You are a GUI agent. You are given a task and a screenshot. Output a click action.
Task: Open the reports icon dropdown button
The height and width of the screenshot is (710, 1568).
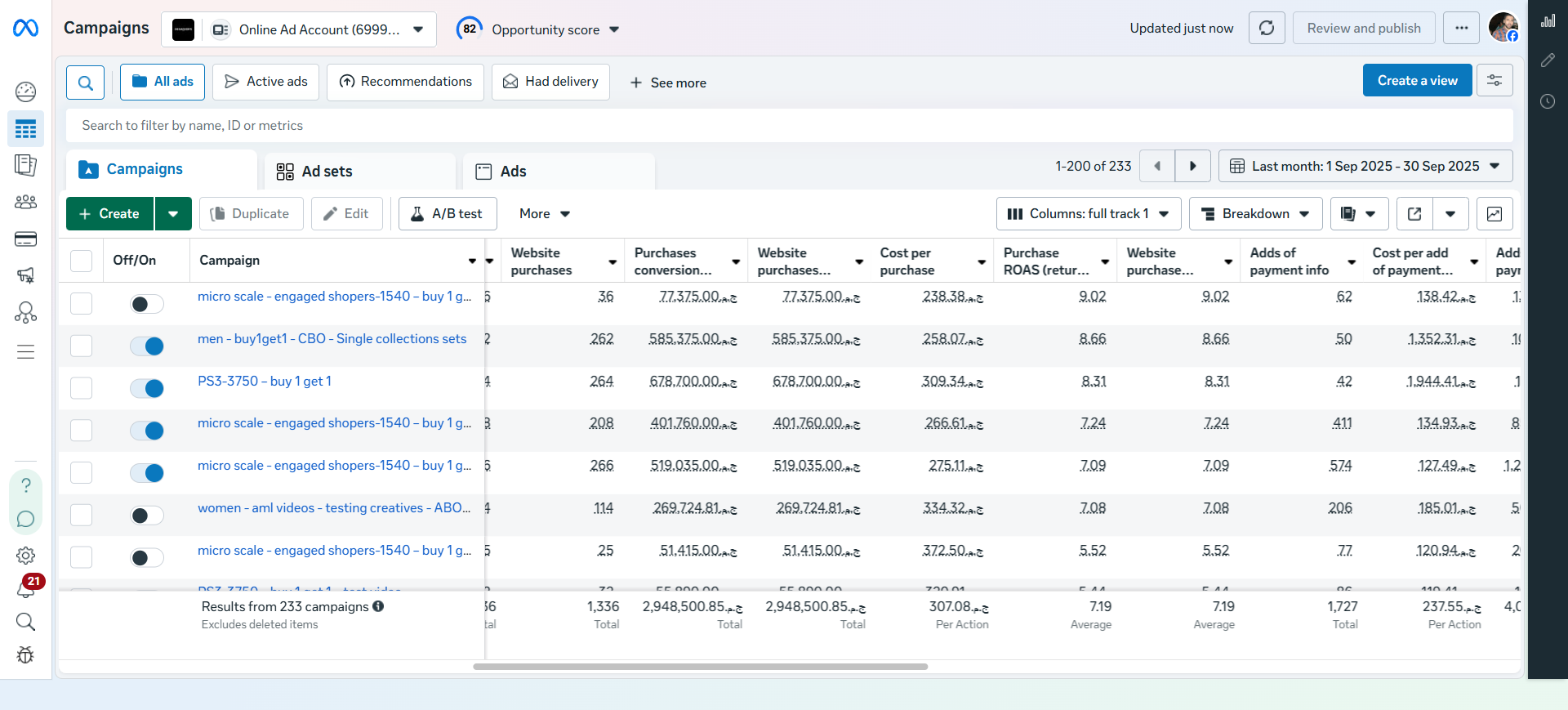[1359, 214]
